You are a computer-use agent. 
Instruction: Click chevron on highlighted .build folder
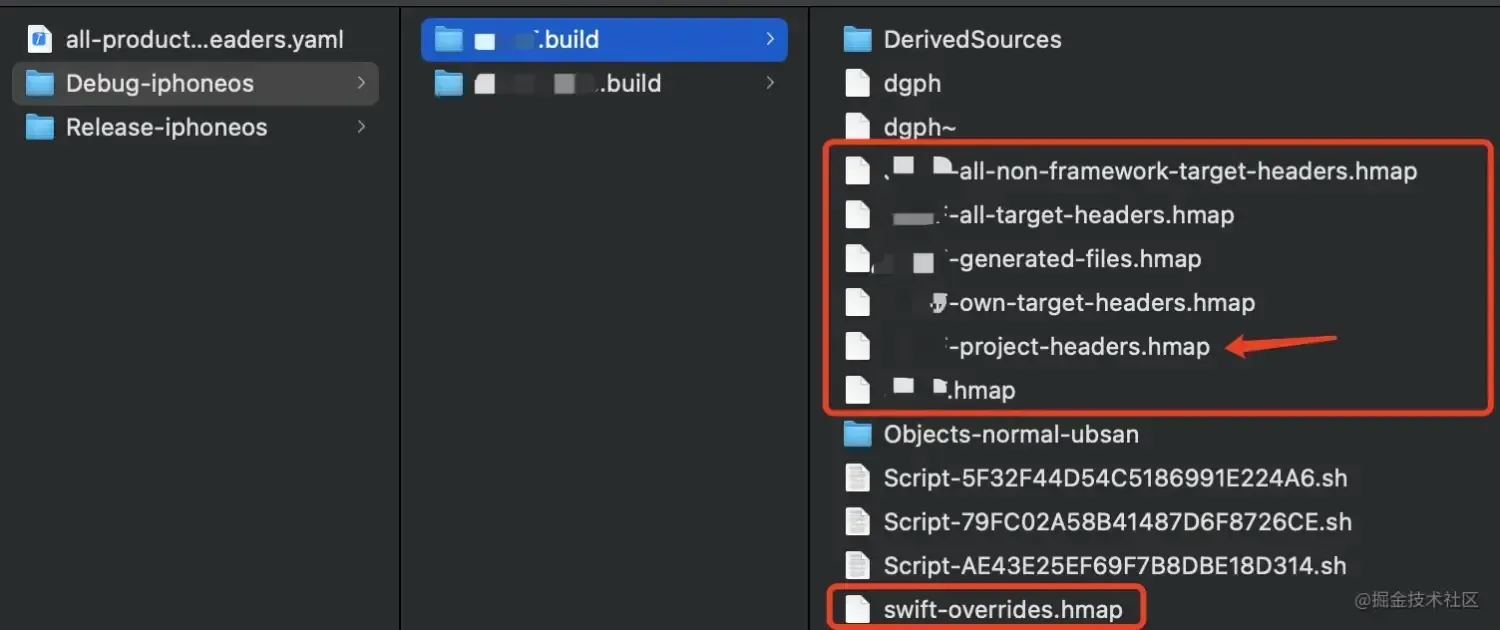(x=770, y=40)
